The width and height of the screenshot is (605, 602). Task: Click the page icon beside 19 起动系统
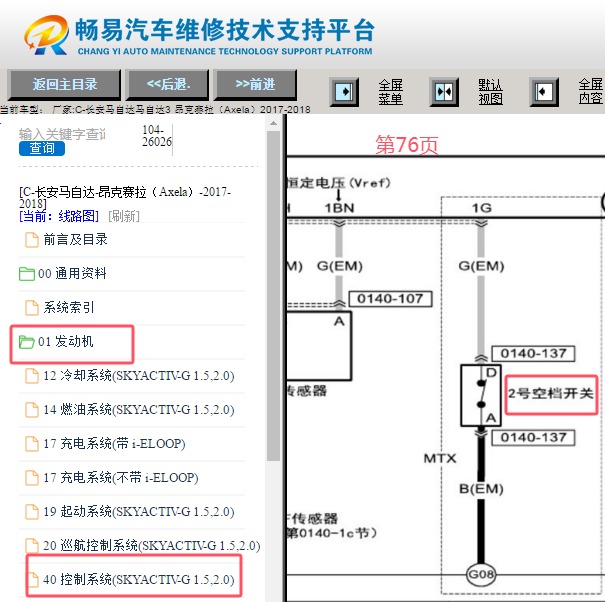(32, 511)
